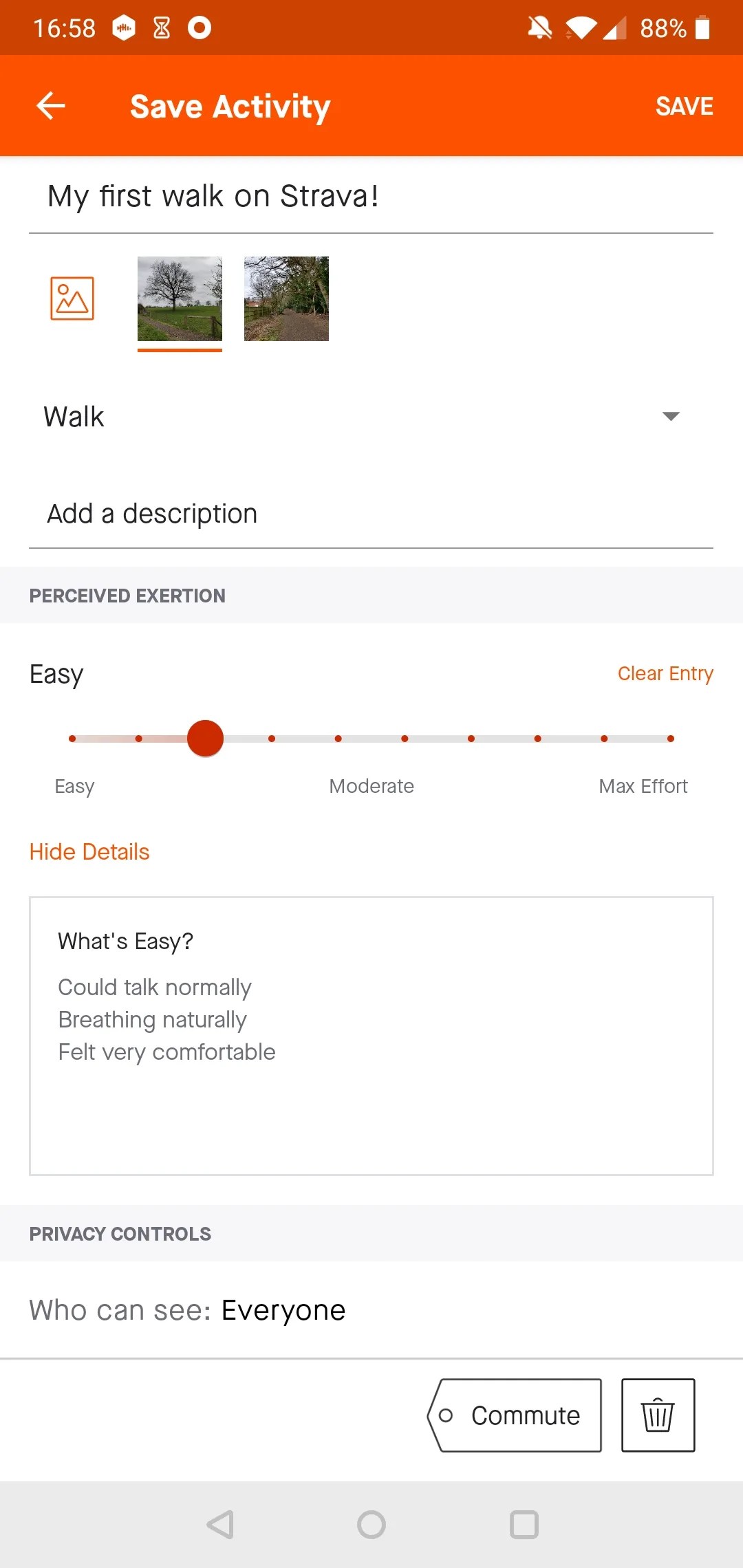The height and width of the screenshot is (1568, 743).
Task: Collapse details with Hide Details
Action: (x=89, y=851)
